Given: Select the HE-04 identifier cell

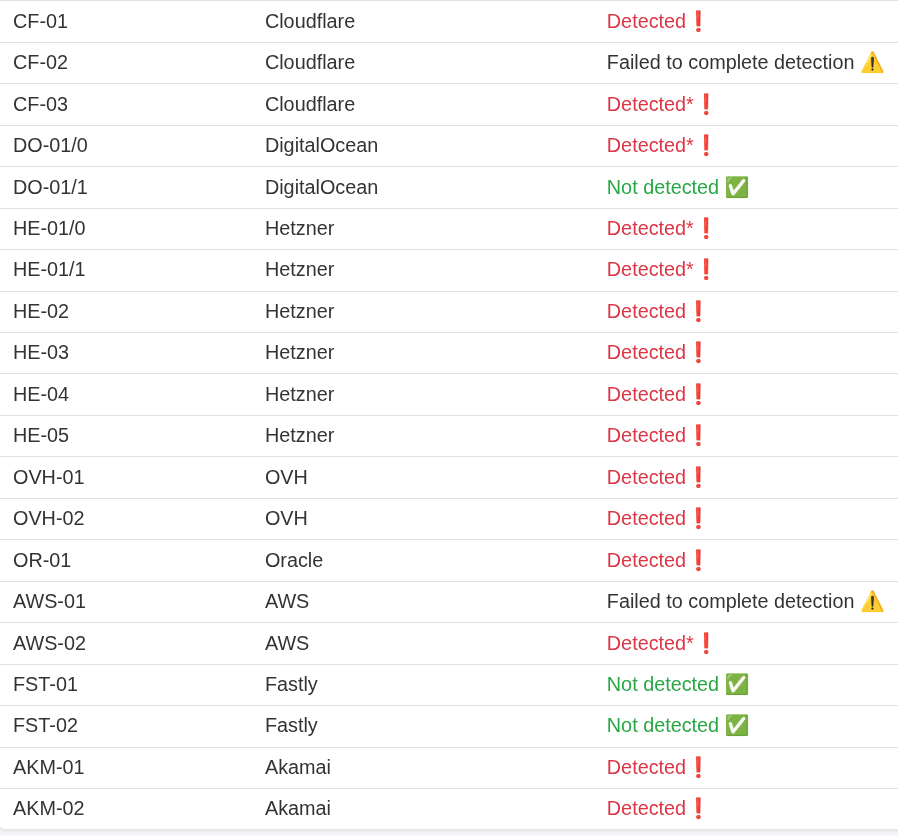Looking at the screenshot, I should tap(41, 394).
